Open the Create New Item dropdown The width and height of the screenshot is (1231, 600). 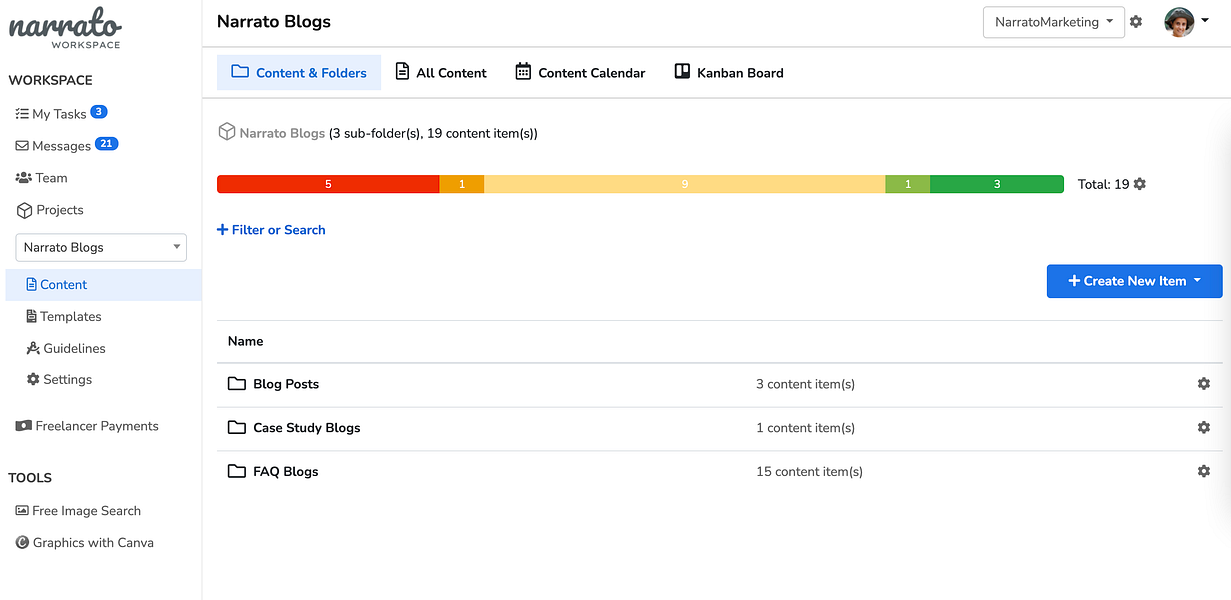click(1134, 281)
